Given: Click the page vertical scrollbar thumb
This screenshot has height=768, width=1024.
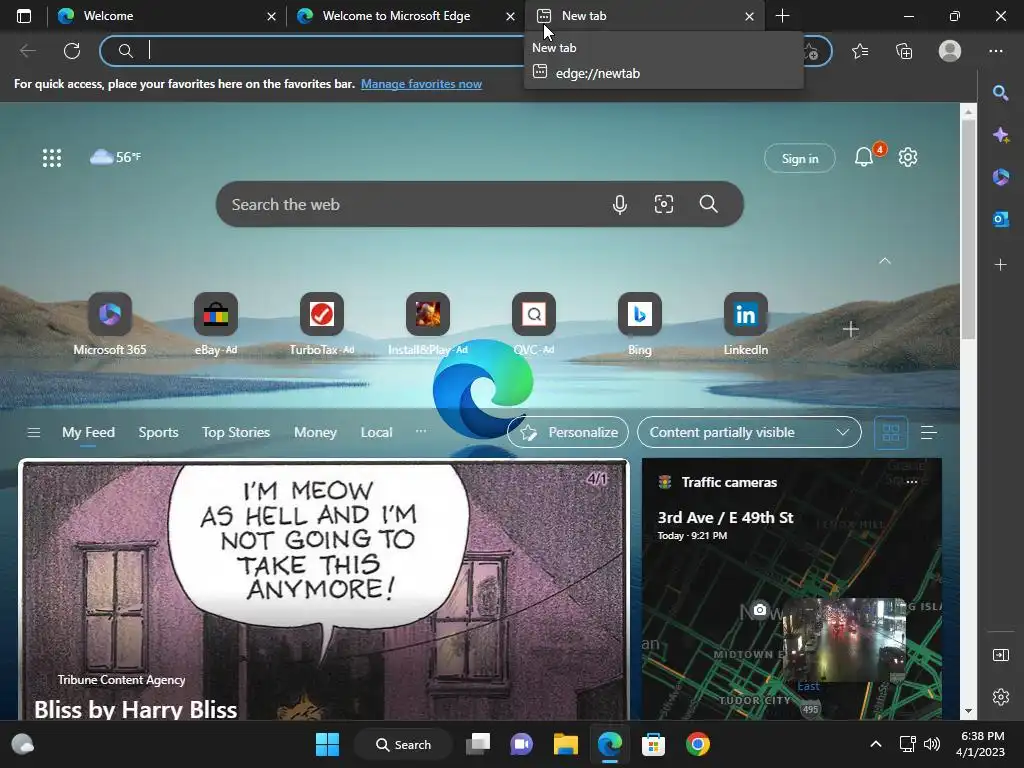Looking at the screenshot, I should [x=968, y=229].
